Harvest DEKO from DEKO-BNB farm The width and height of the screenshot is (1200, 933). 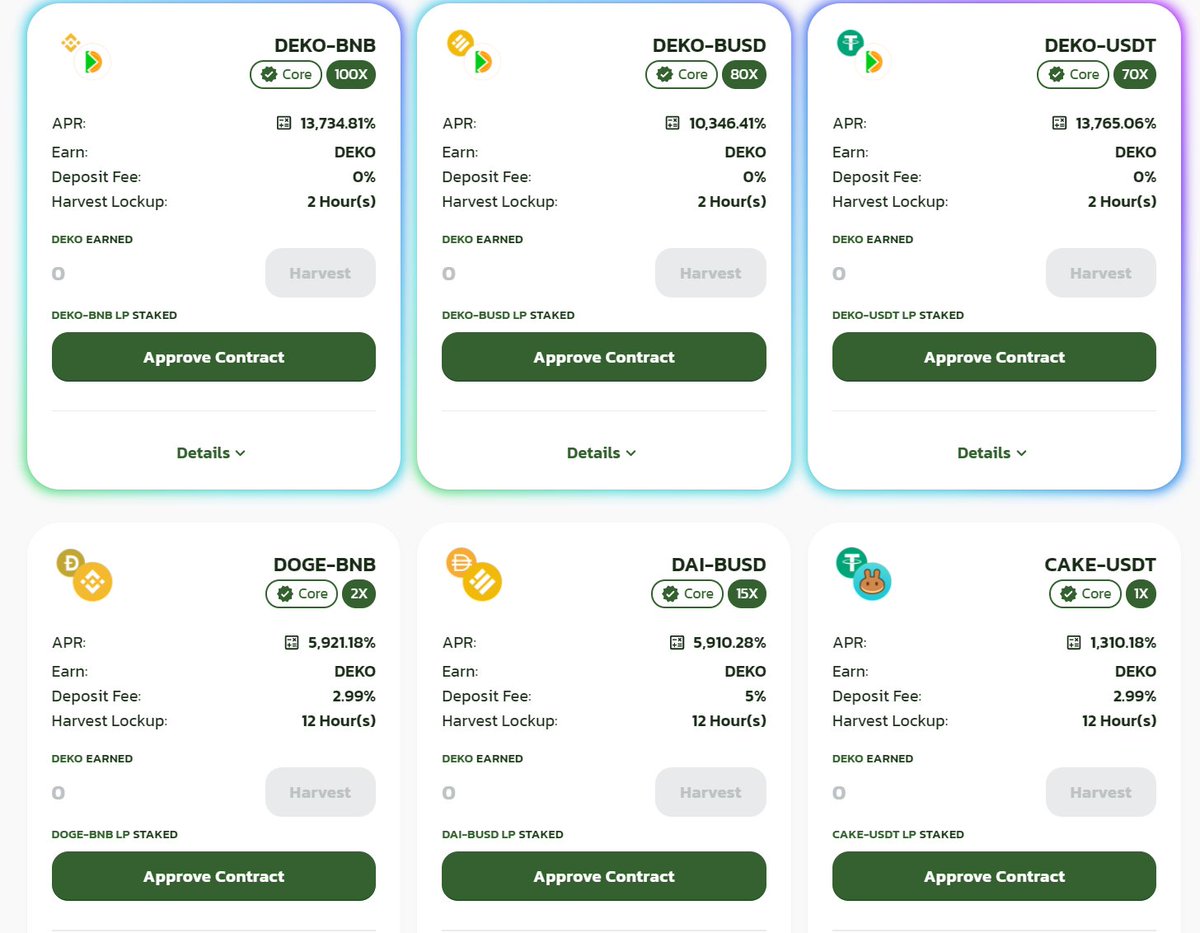tap(320, 273)
